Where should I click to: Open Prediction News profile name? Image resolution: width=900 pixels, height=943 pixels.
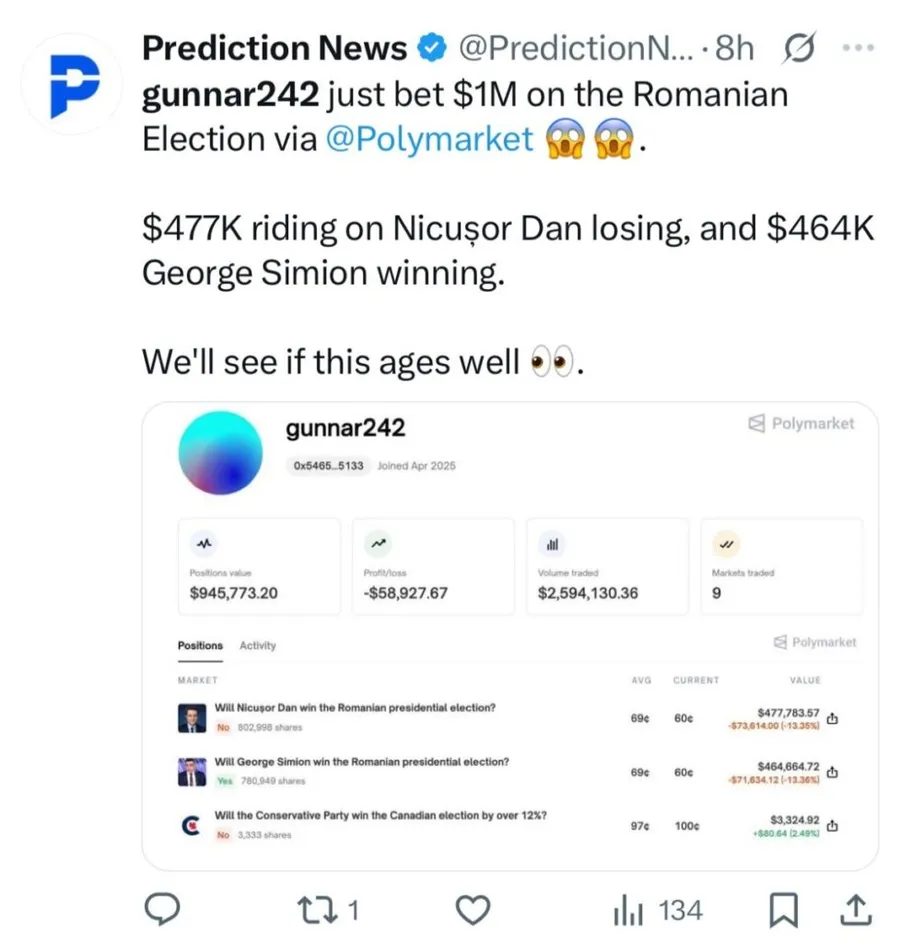coord(274,48)
